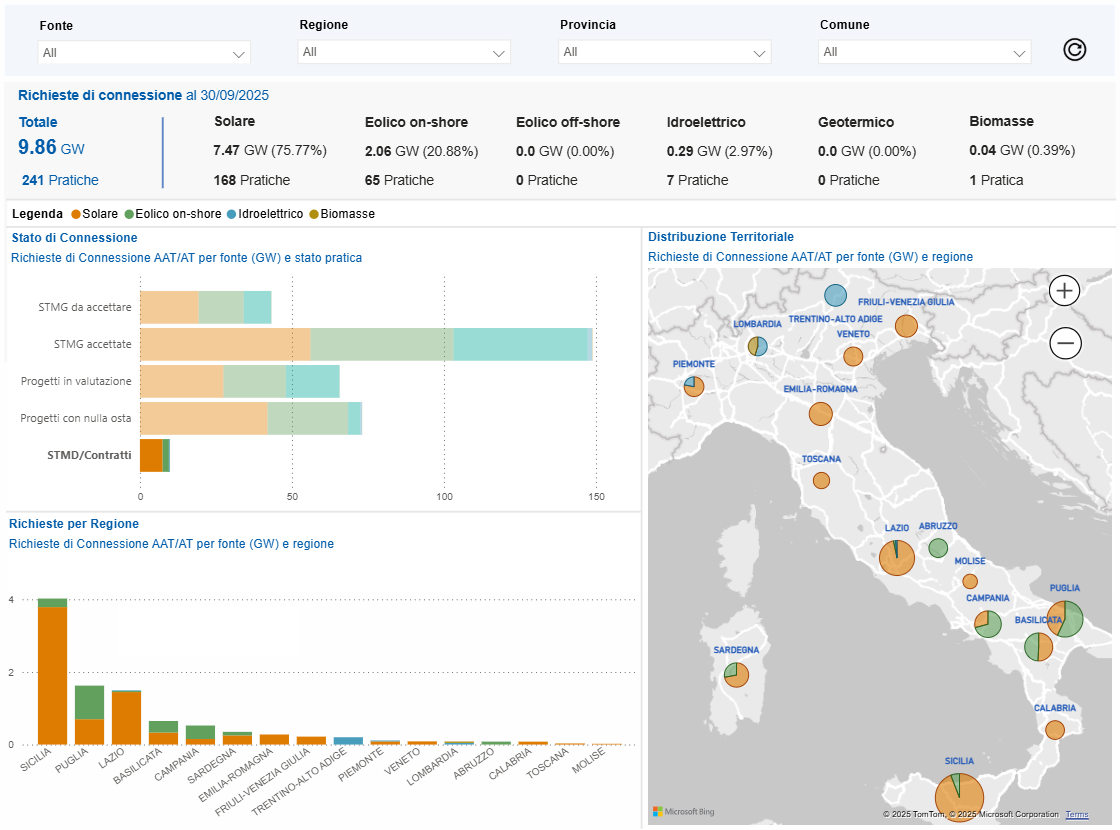Click the reset filters refresh icon
Screen dimensions: 1120x830
click(1074, 50)
